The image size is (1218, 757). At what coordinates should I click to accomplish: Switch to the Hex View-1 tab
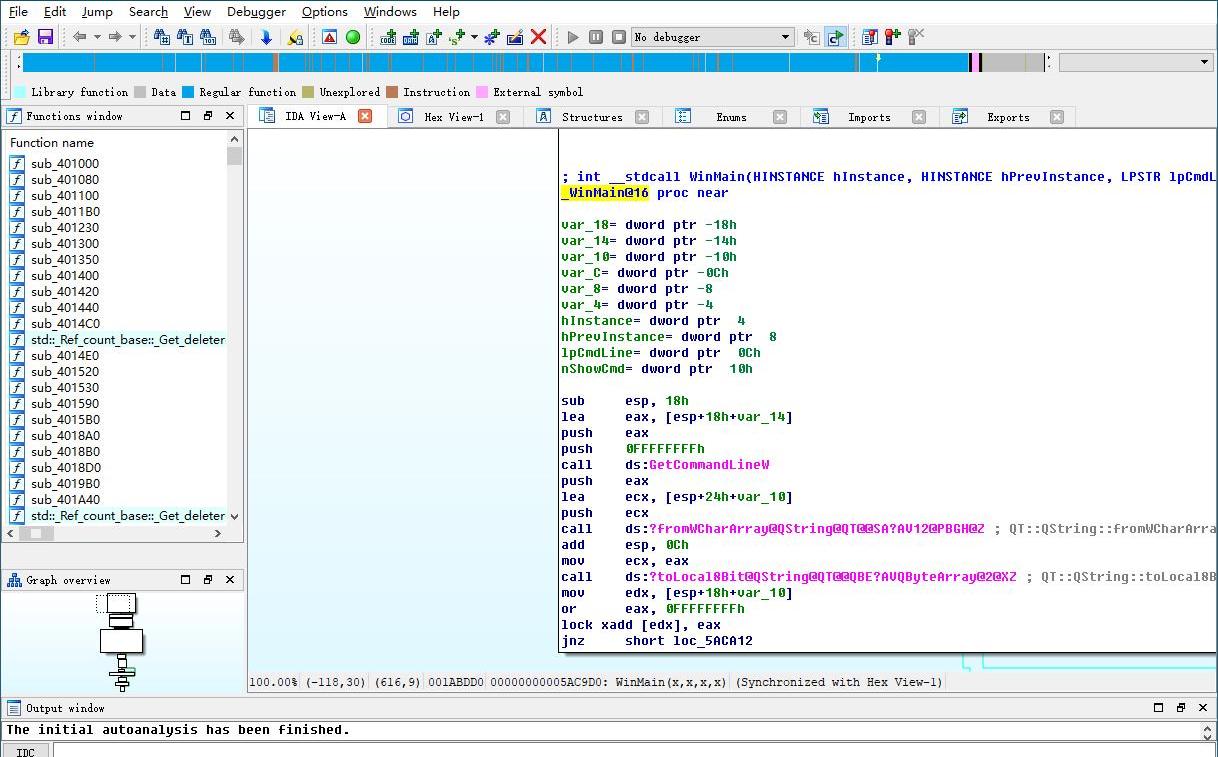coord(453,117)
